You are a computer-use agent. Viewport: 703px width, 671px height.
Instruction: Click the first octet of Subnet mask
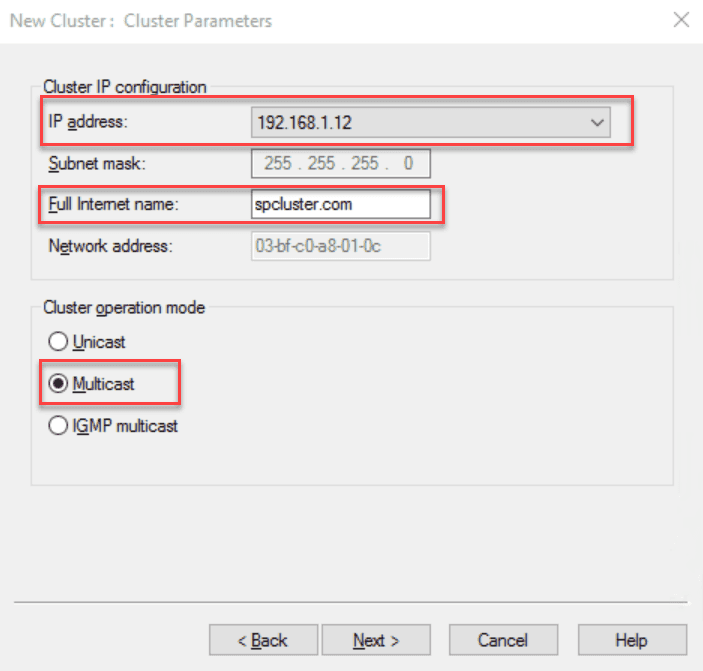click(278, 164)
